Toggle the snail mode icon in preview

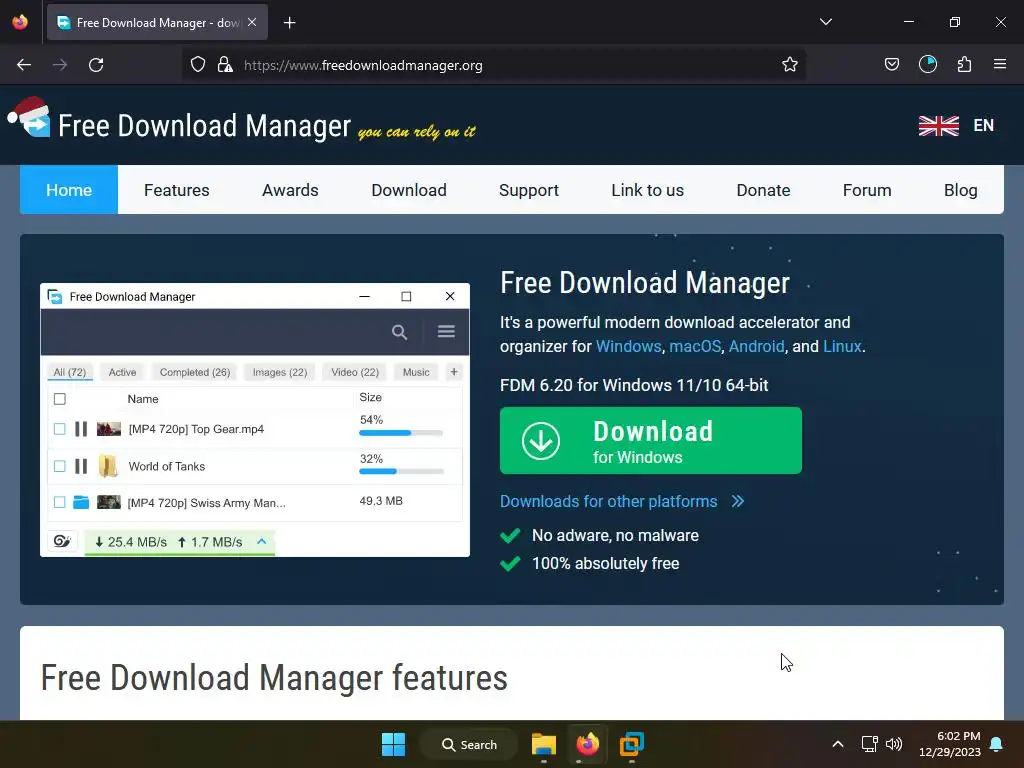coord(62,541)
